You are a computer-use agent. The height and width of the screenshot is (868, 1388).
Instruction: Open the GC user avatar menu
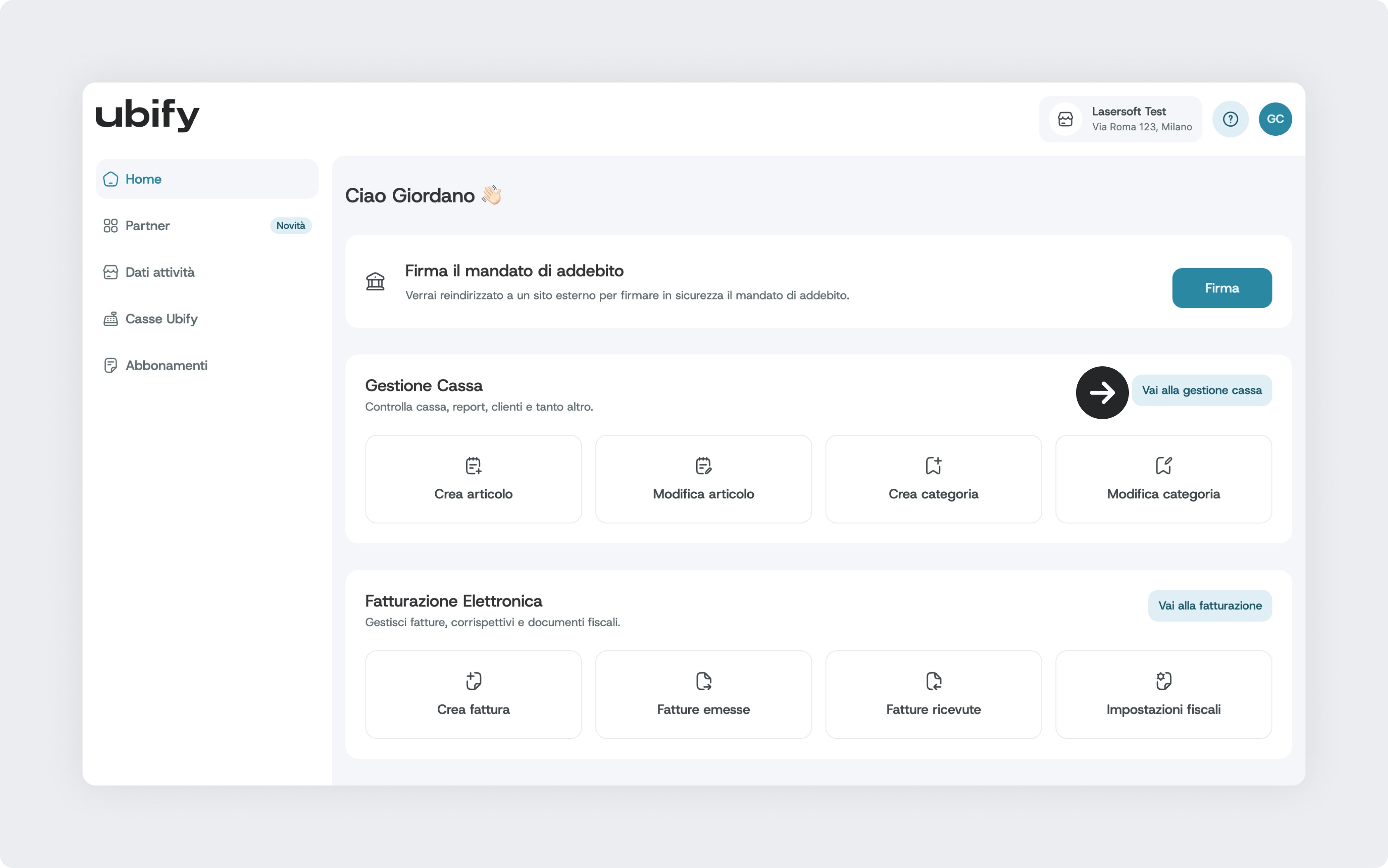tap(1275, 119)
